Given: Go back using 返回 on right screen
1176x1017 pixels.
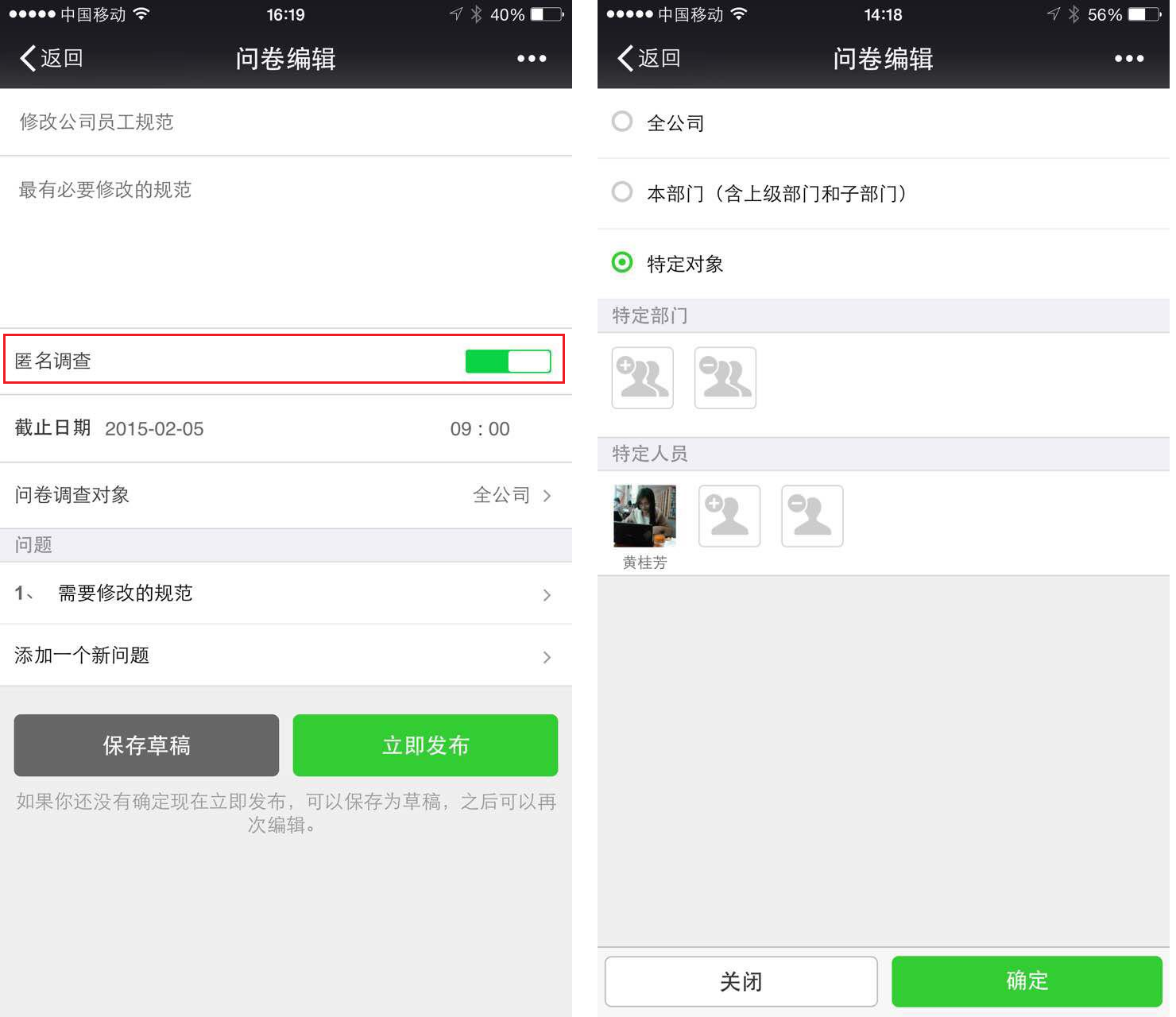Looking at the screenshot, I should pyautogui.click(x=648, y=58).
